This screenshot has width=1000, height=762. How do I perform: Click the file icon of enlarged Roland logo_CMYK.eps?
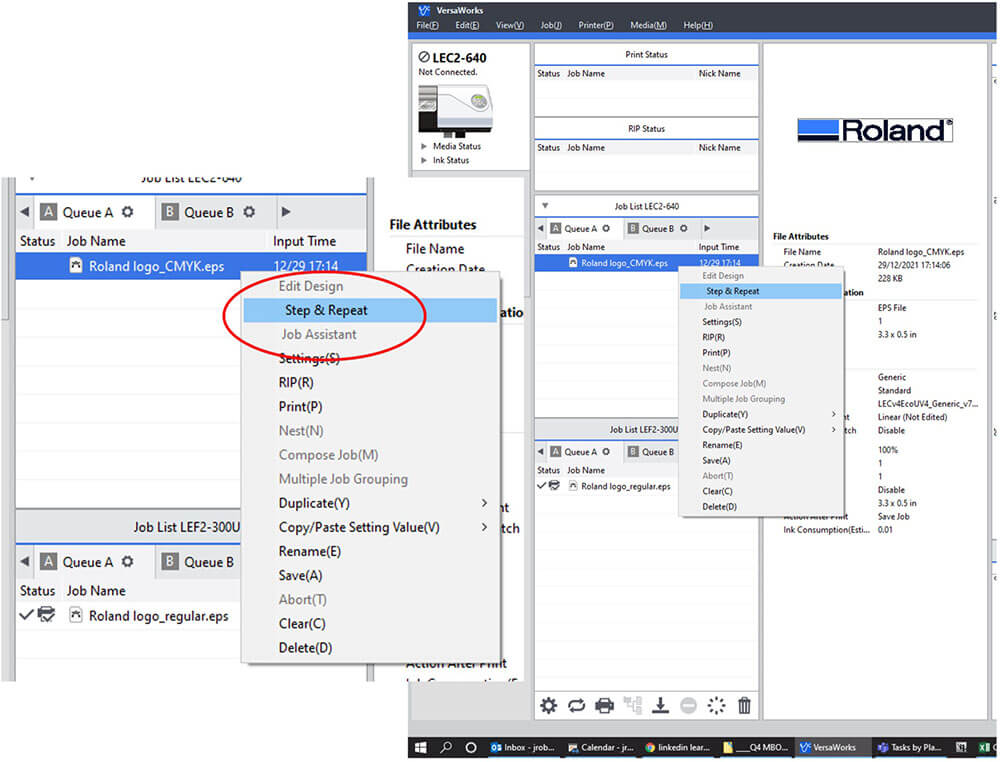coord(76,265)
